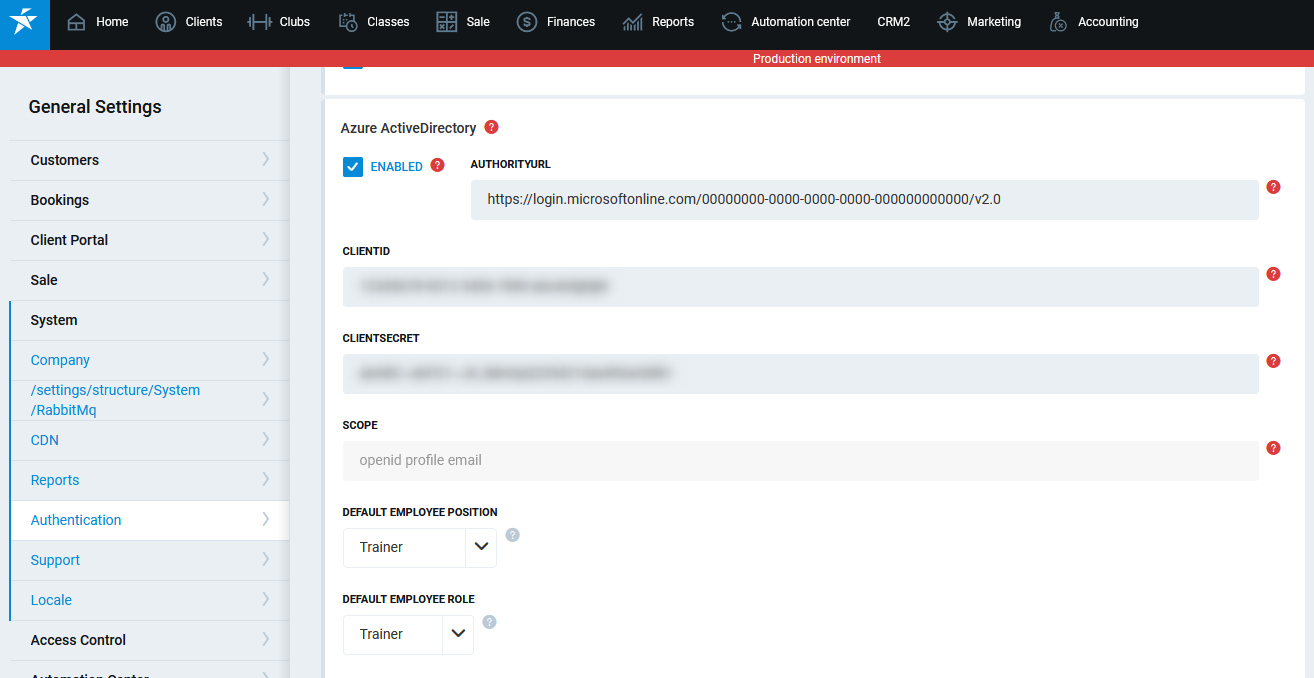Click the Home house icon
This screenshot has width=1314, height=678.
point(77,22)
